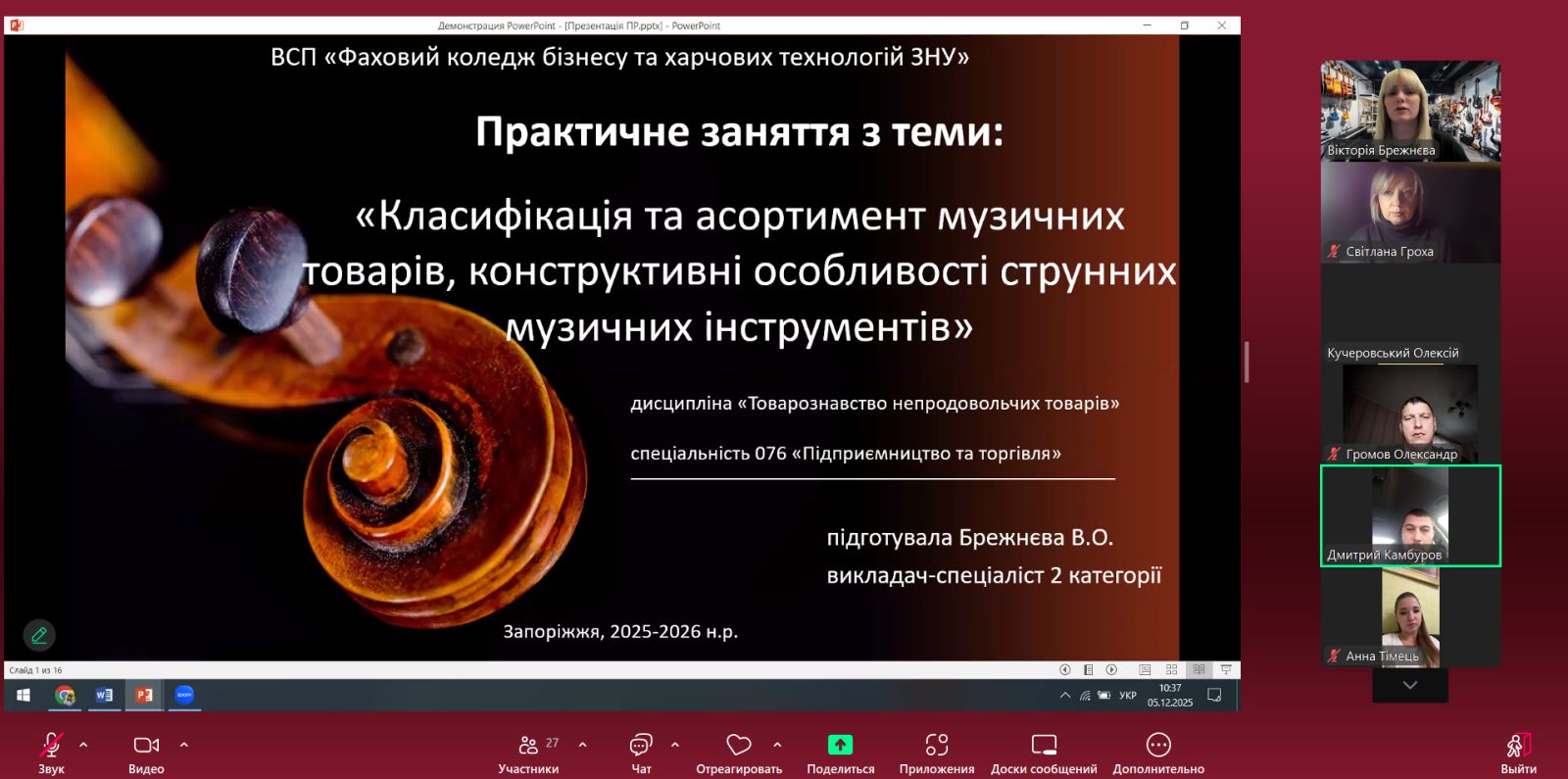
Task: Select Вікторія Брежнєва video thumbnail
Action: tap(1410, 110)
